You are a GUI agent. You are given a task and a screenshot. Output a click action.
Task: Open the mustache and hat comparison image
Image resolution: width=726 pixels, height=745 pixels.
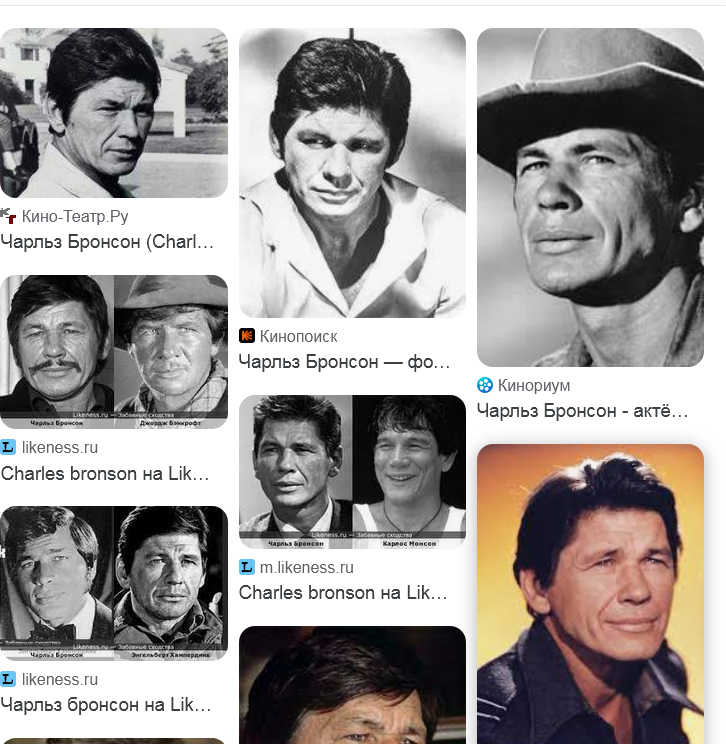tap(114, 352)
